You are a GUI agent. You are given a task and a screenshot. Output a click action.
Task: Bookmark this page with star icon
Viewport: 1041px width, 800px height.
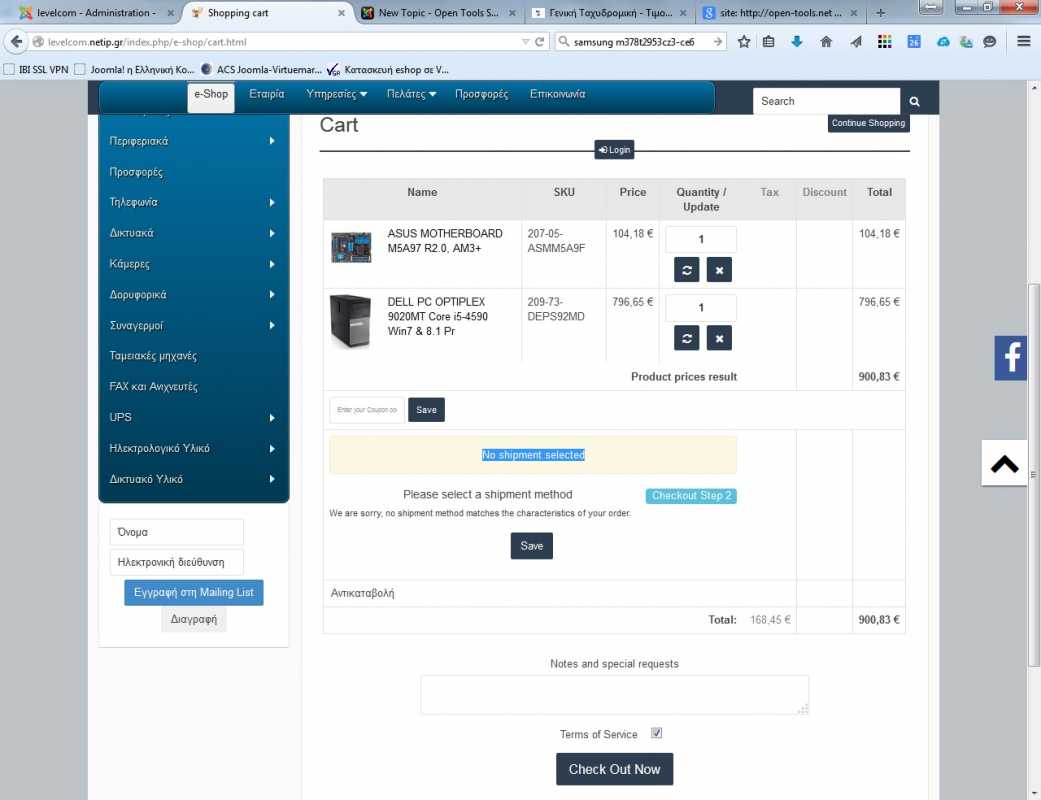[x=744, y=42]
